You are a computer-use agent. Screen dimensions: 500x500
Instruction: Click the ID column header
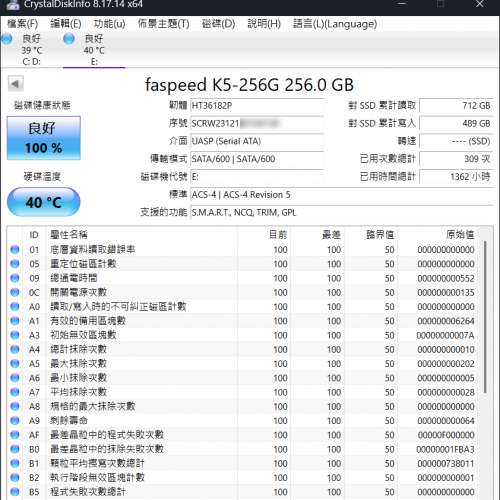point(34,235)
